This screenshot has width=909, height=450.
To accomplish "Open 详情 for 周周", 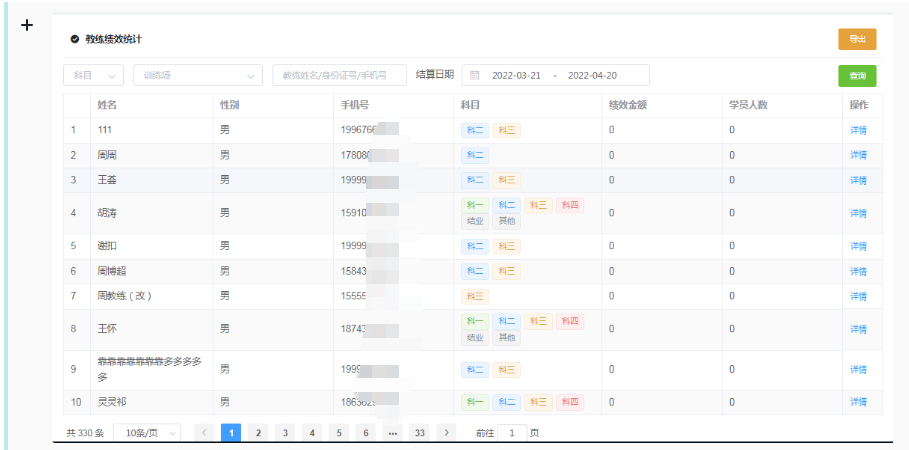I will [858, 155].
